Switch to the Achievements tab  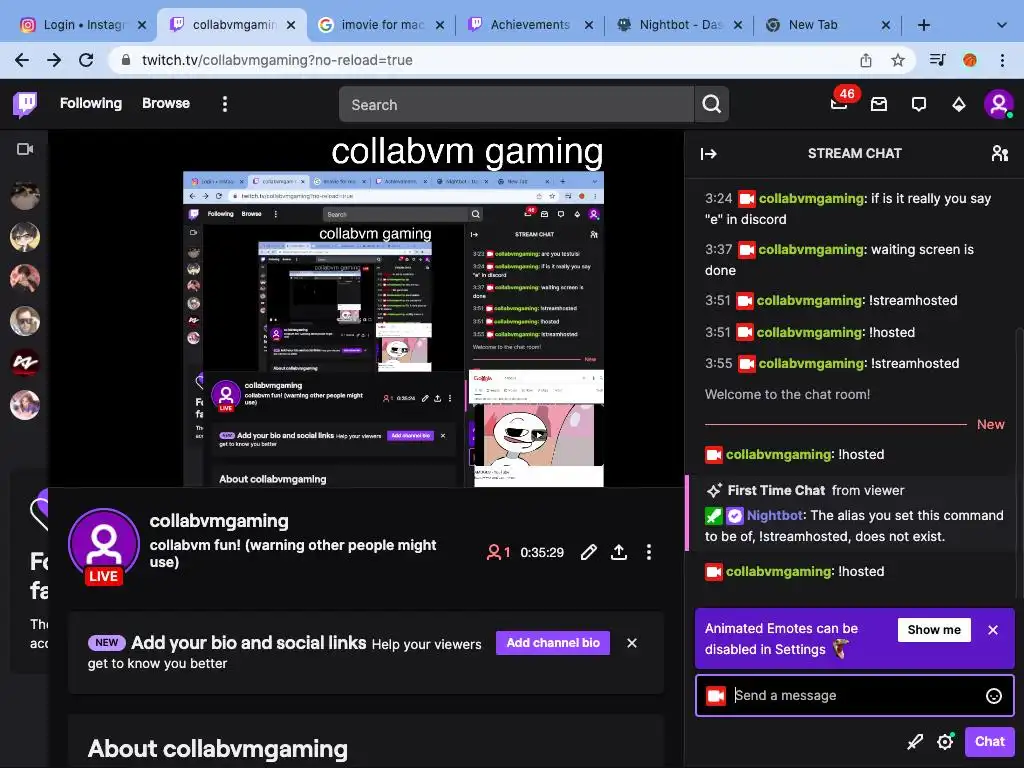click(529, 25)
